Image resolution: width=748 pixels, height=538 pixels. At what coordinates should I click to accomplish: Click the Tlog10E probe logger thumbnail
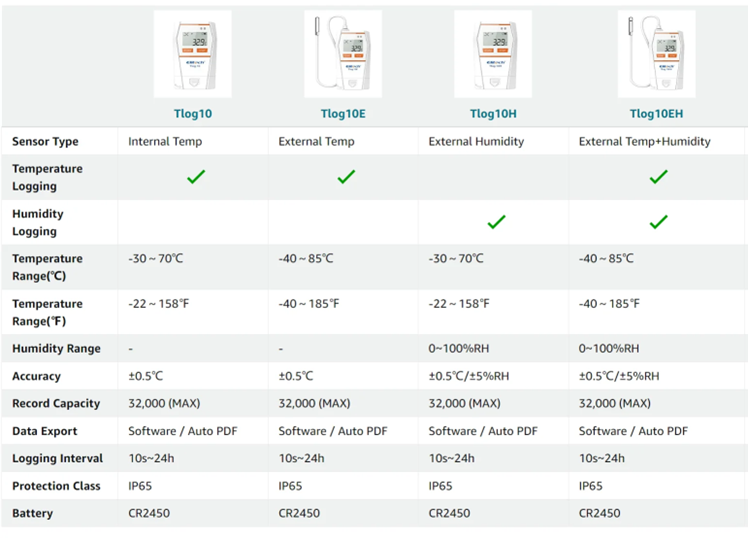coord(343,54)
